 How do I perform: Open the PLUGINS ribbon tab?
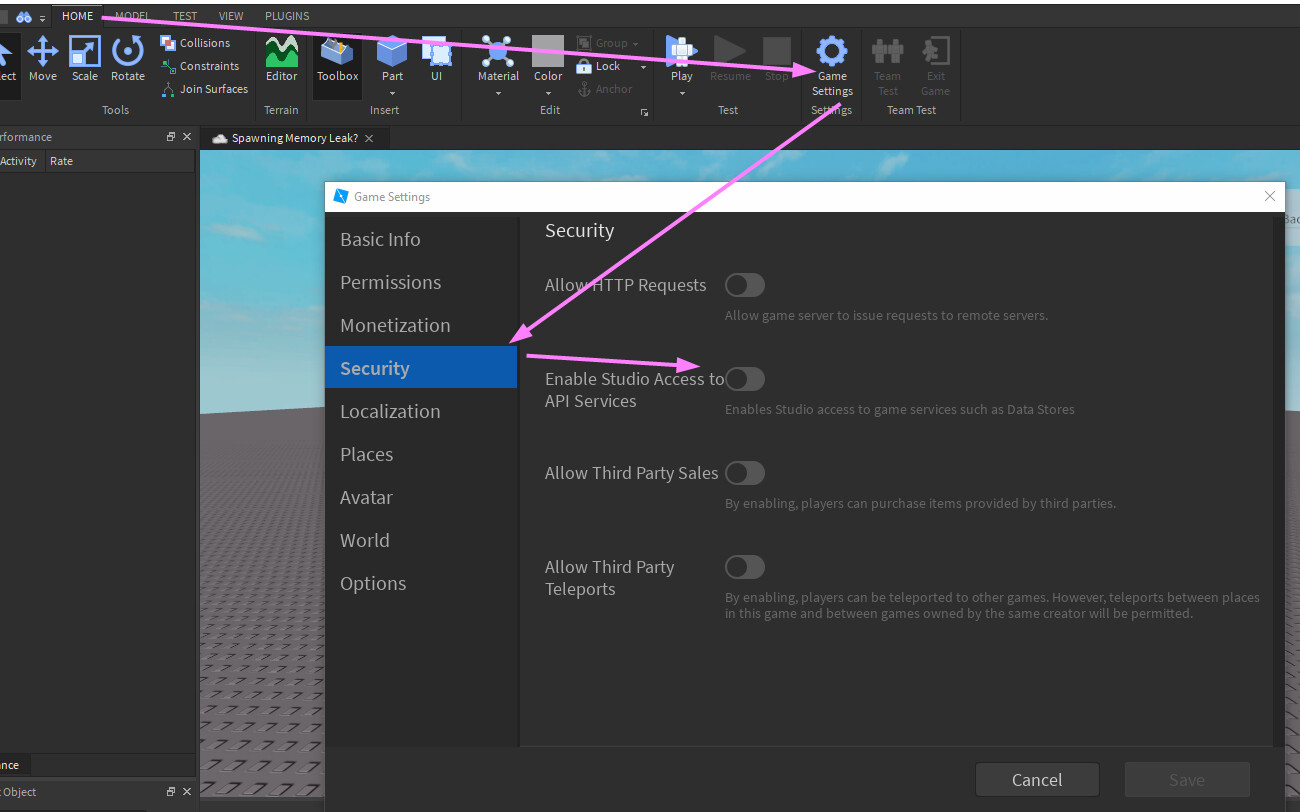tap(287, 15)
